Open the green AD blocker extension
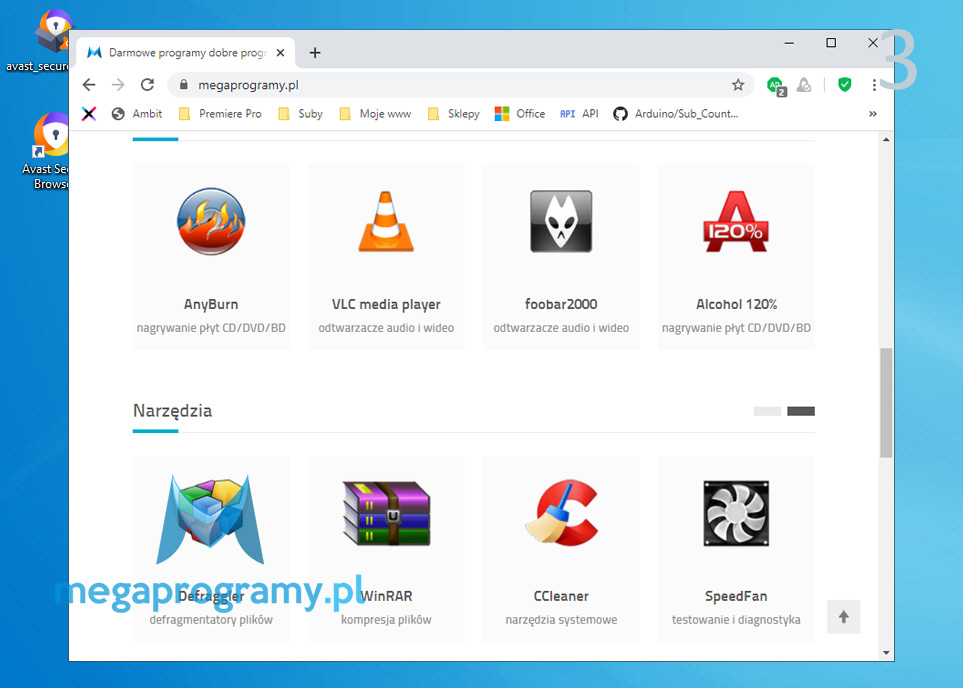Screen dimensions: 963x688 coord(776,85)
